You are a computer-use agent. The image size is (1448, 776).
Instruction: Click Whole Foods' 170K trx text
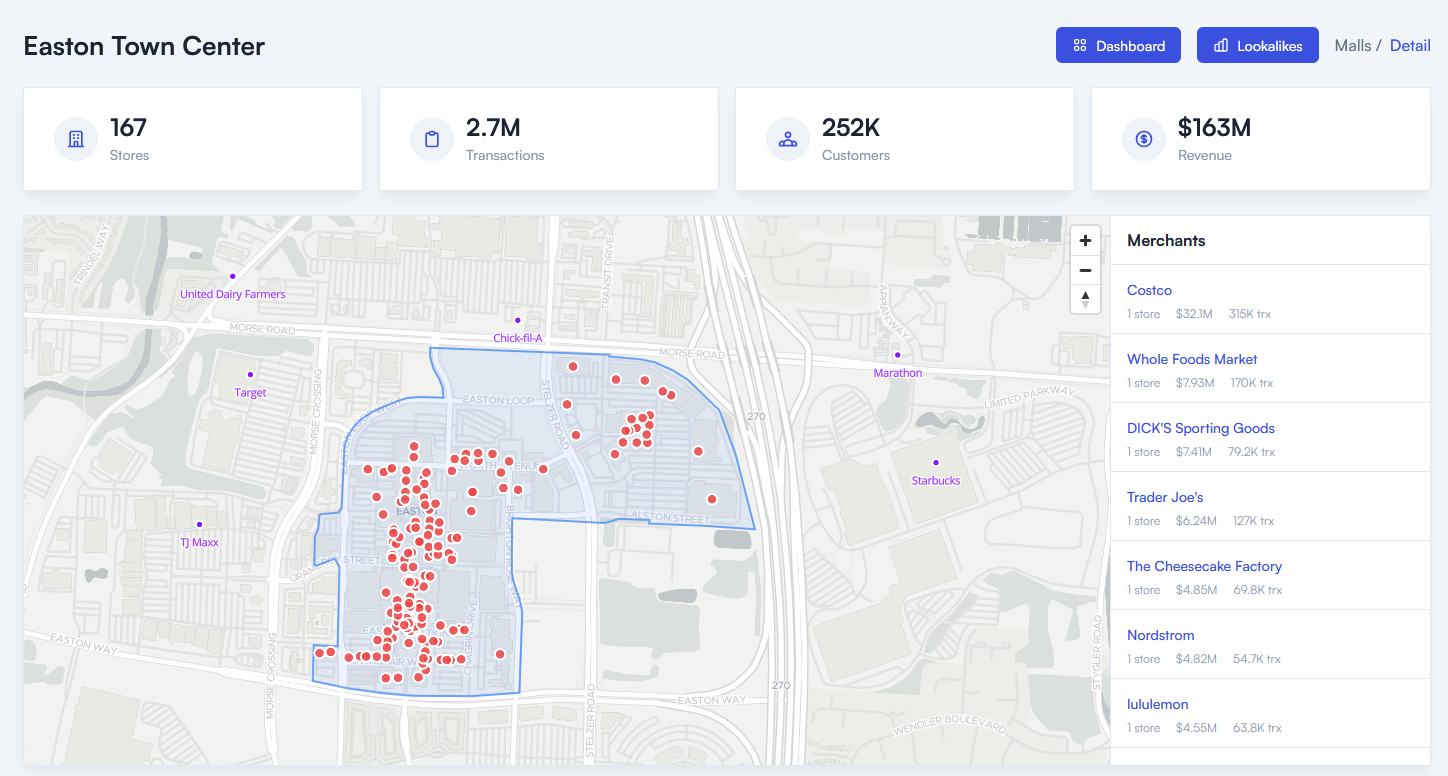[x=1251, y=383]
